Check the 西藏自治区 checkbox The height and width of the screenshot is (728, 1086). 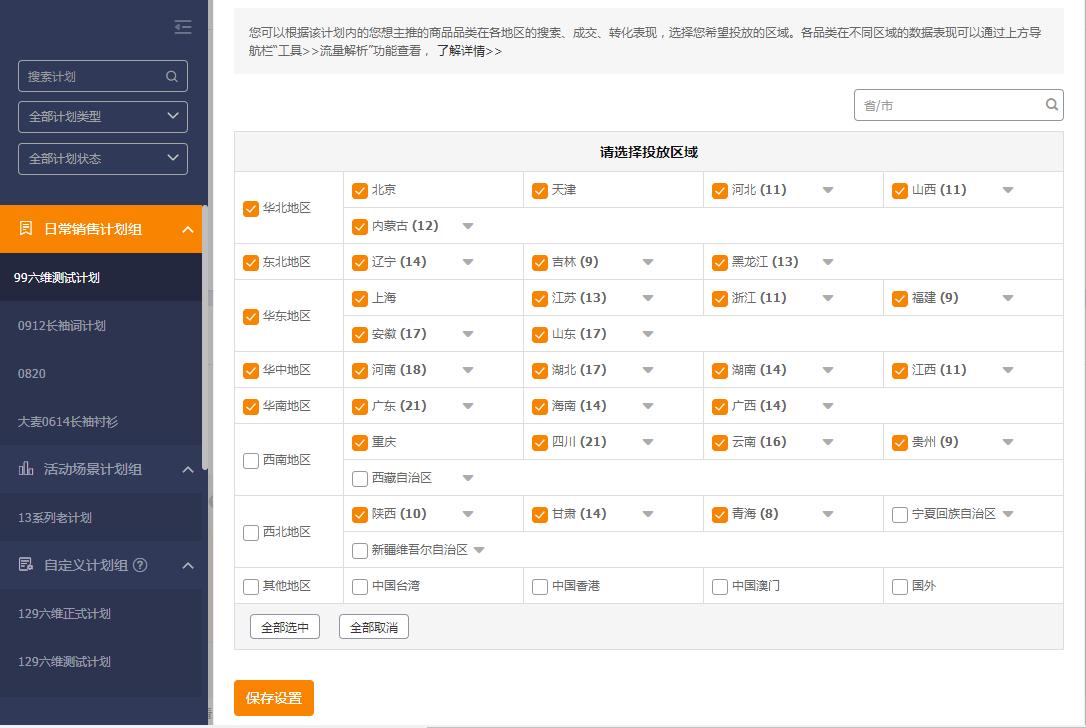click(x=359, y=478)
